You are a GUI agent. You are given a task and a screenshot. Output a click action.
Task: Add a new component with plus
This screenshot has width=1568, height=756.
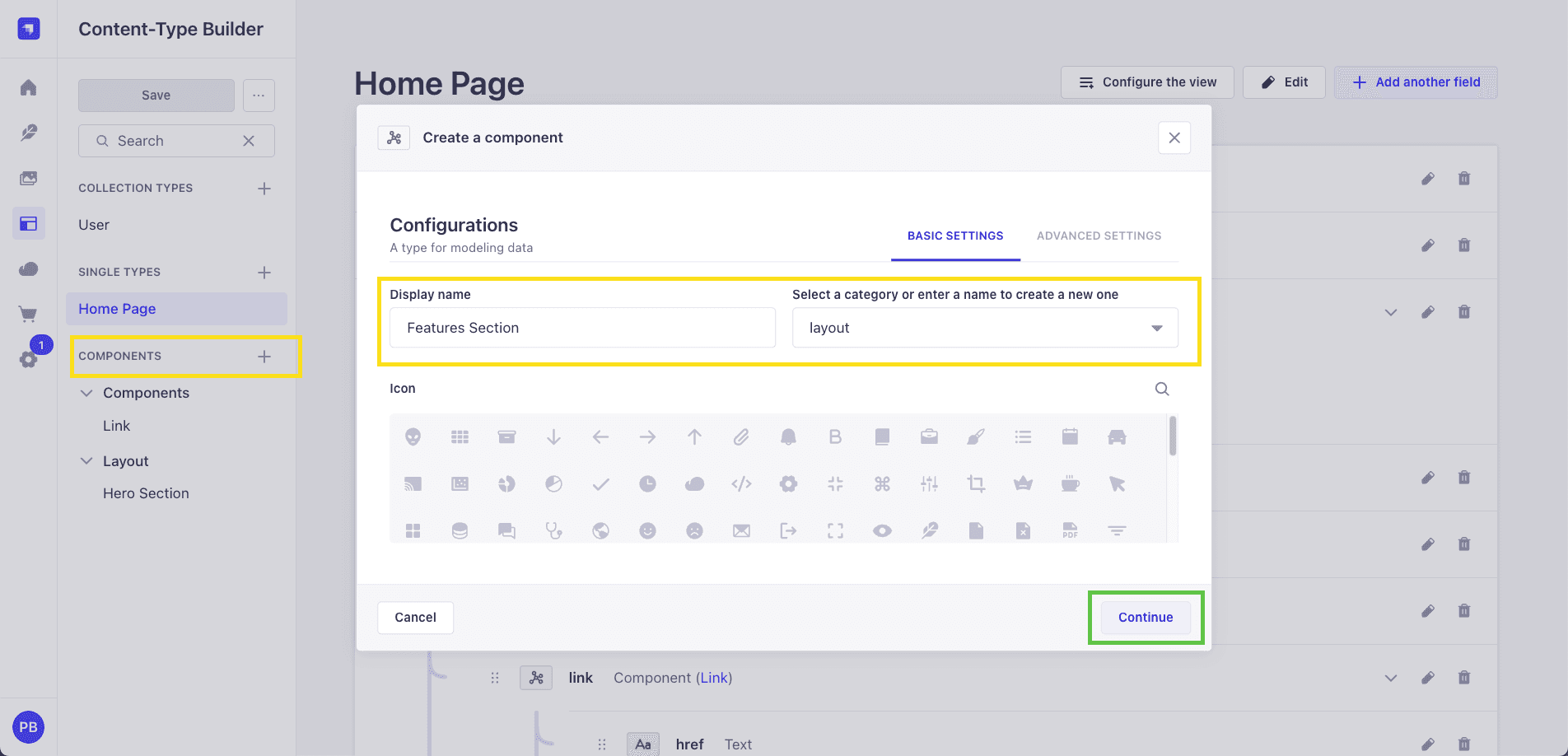264,357
